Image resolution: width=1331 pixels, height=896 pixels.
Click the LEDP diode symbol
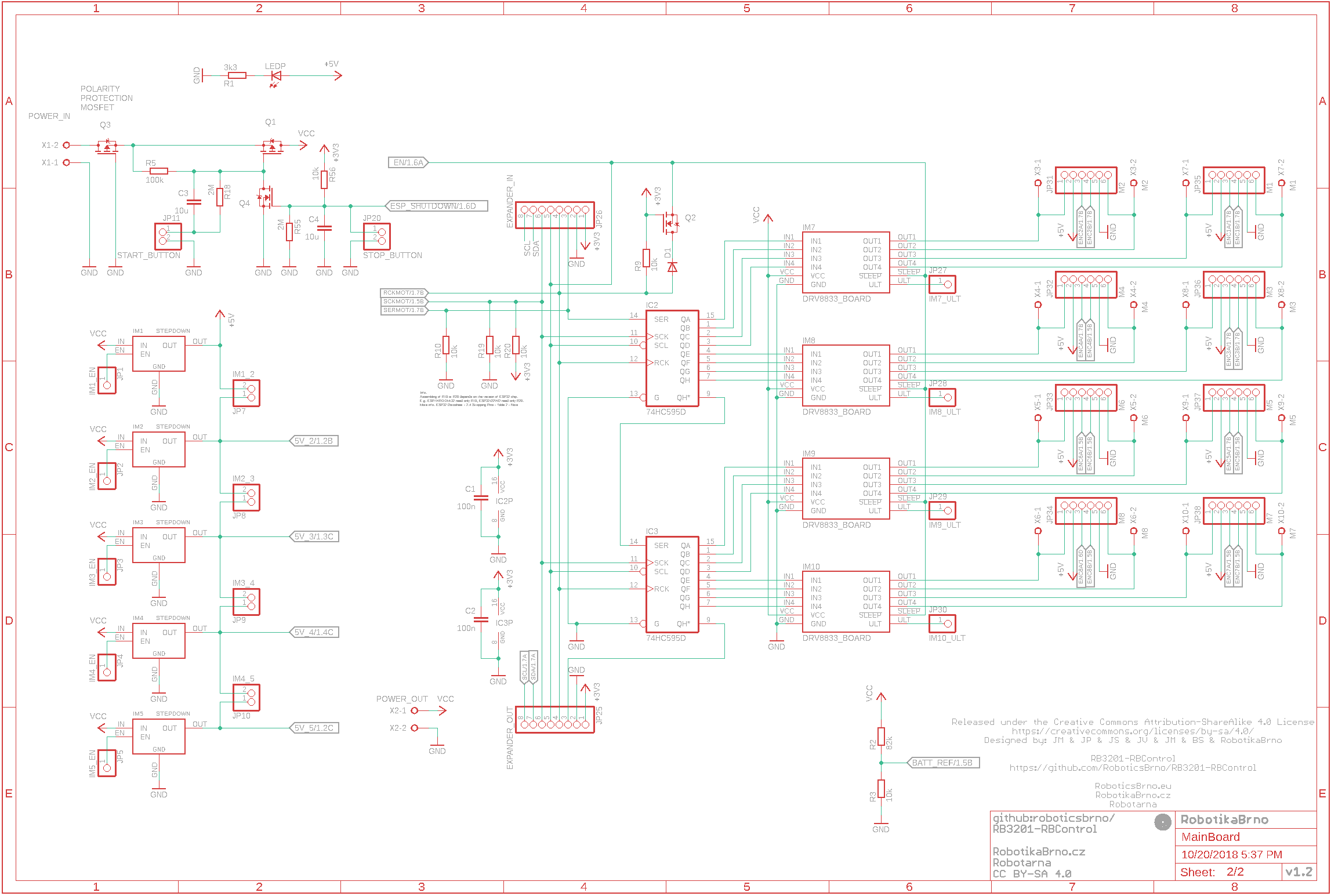(276, 75)
